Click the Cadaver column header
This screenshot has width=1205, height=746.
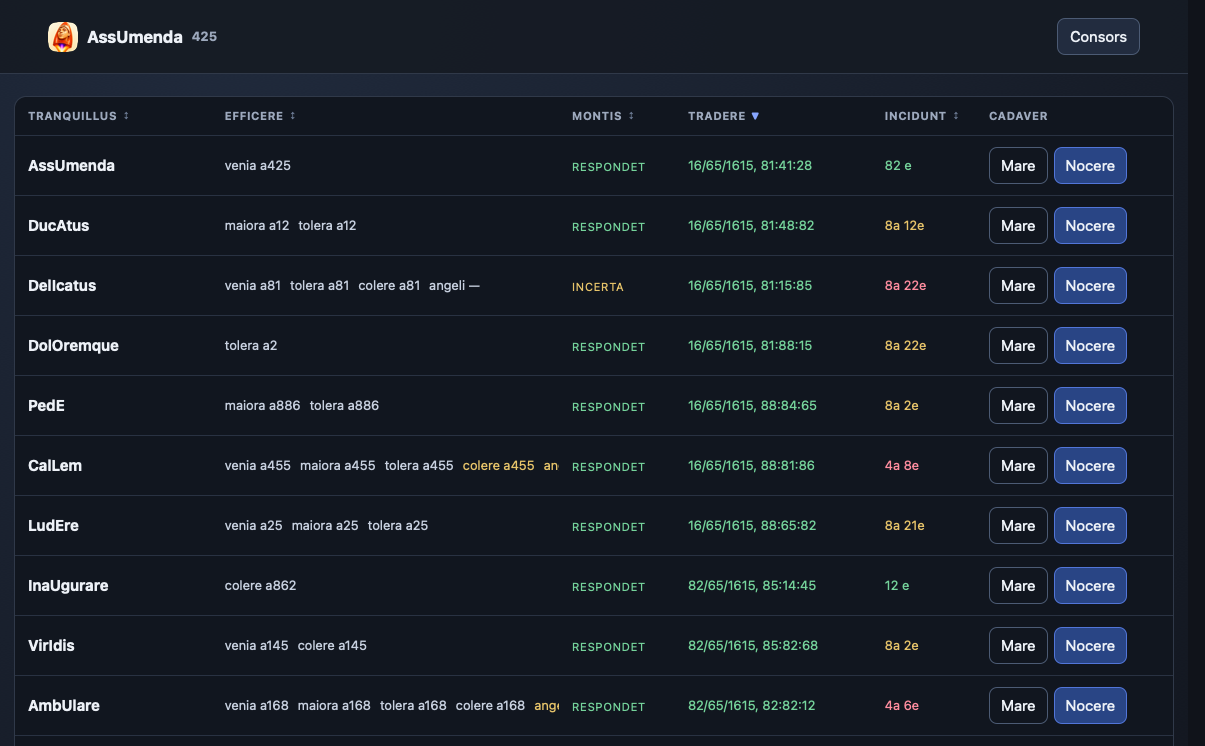click(1018, 116)
